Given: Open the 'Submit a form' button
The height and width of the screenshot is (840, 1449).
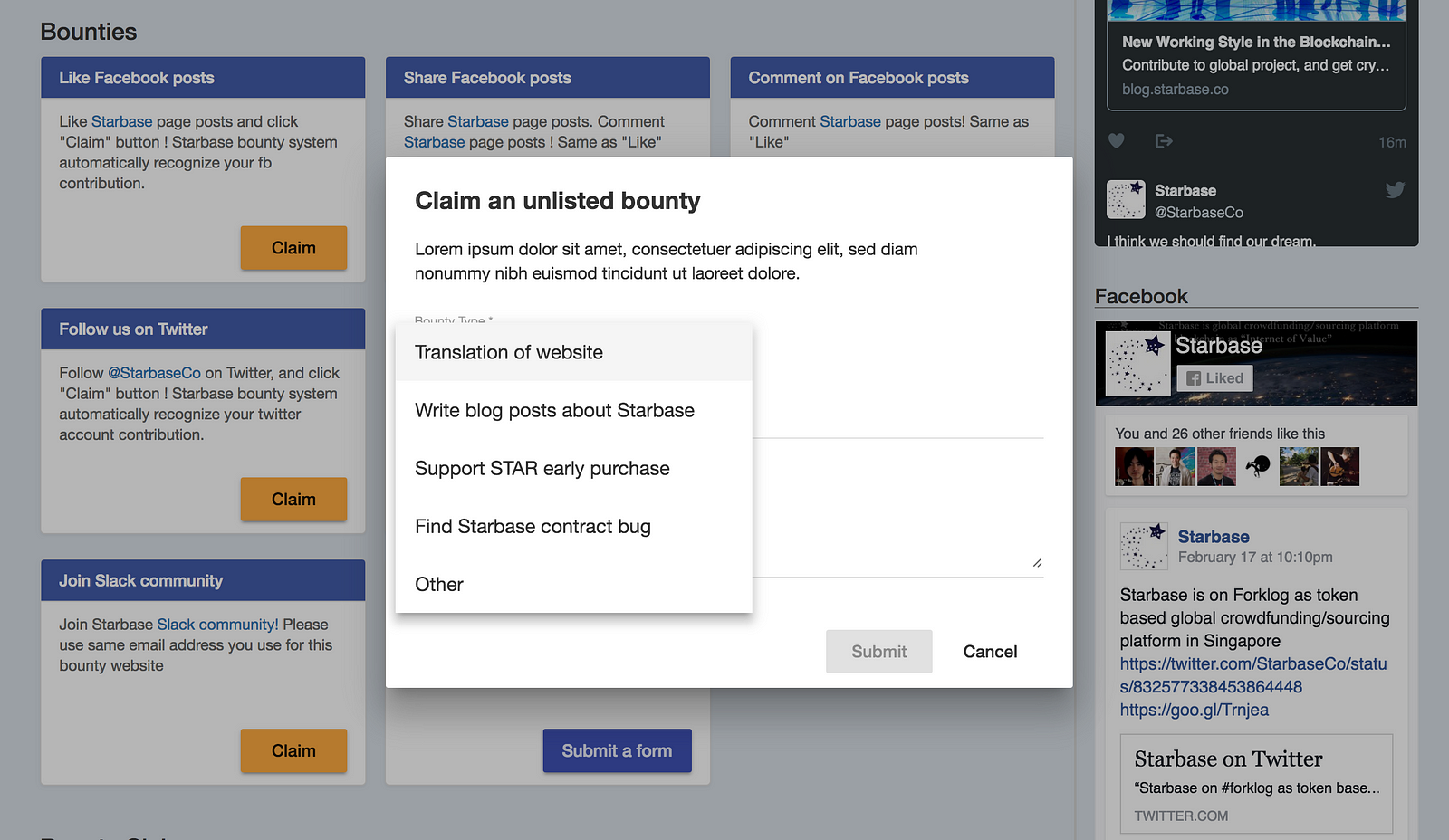Looking at the screenshot, I should [617, 751].
